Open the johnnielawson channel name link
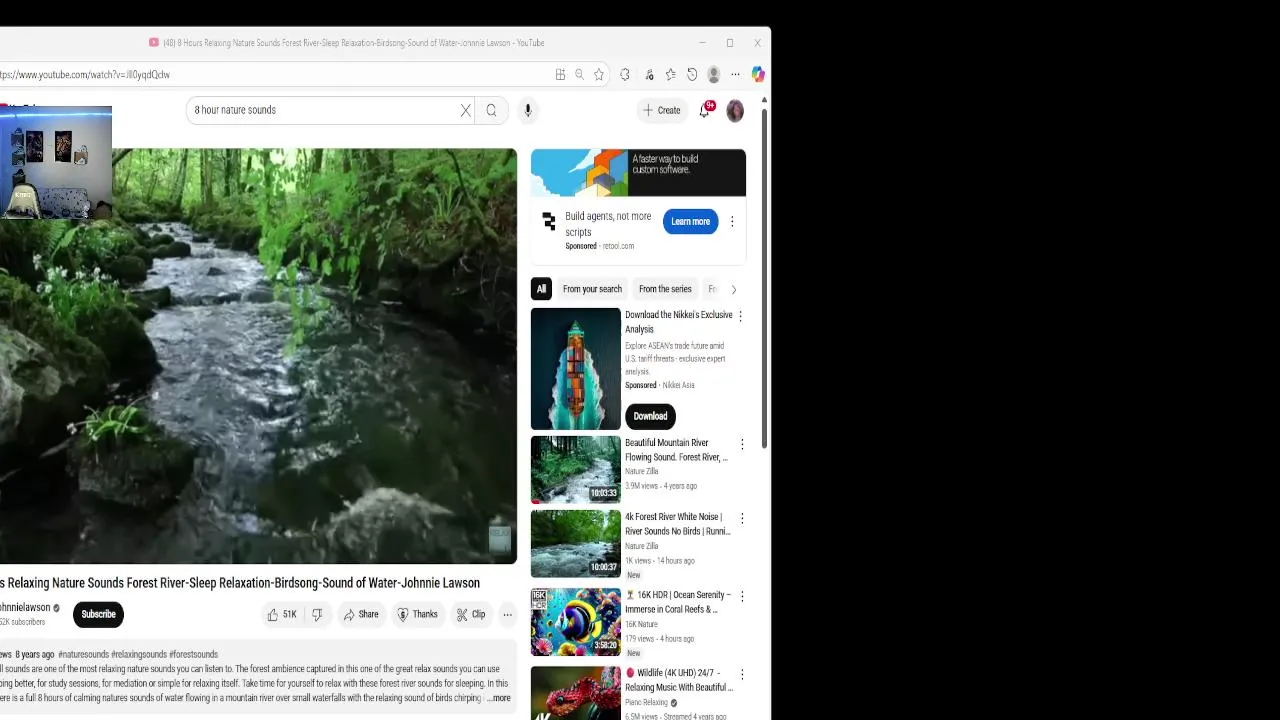 (x=24, y=608)
